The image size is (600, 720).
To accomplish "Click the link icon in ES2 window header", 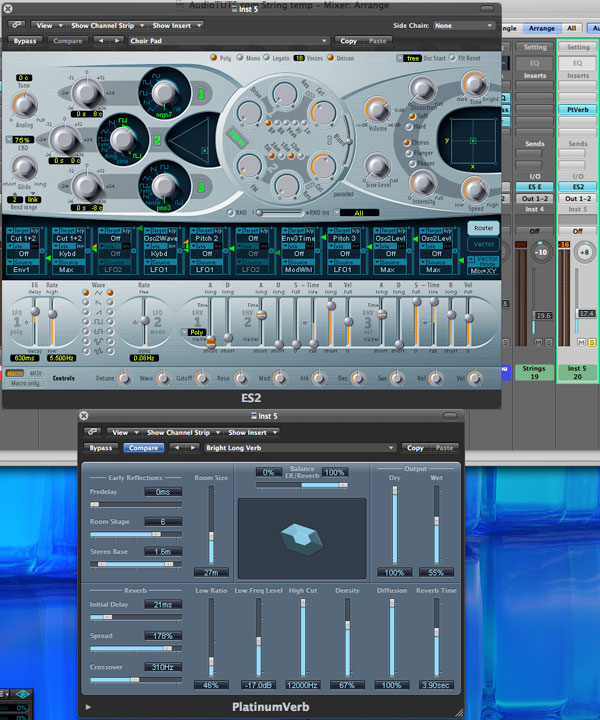I will pos(17,25).
